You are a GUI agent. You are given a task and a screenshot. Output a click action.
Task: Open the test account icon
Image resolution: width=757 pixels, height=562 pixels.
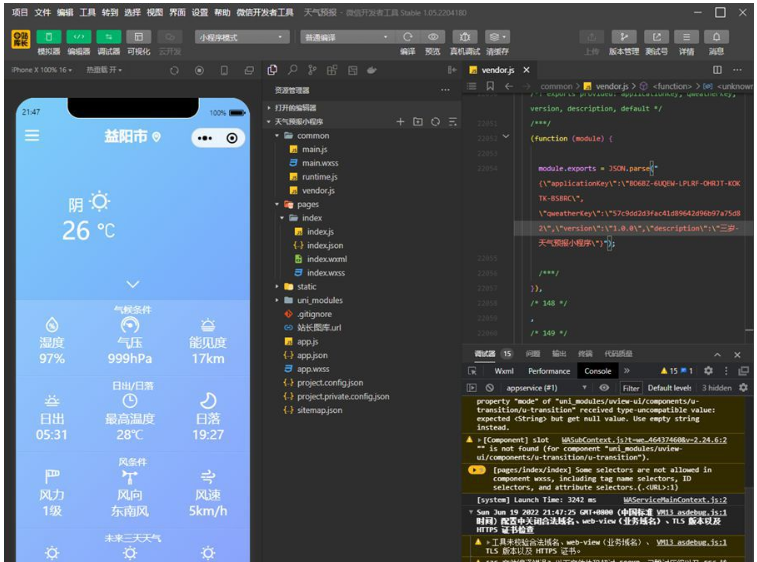pyautogui.click(x=657, y=37)
